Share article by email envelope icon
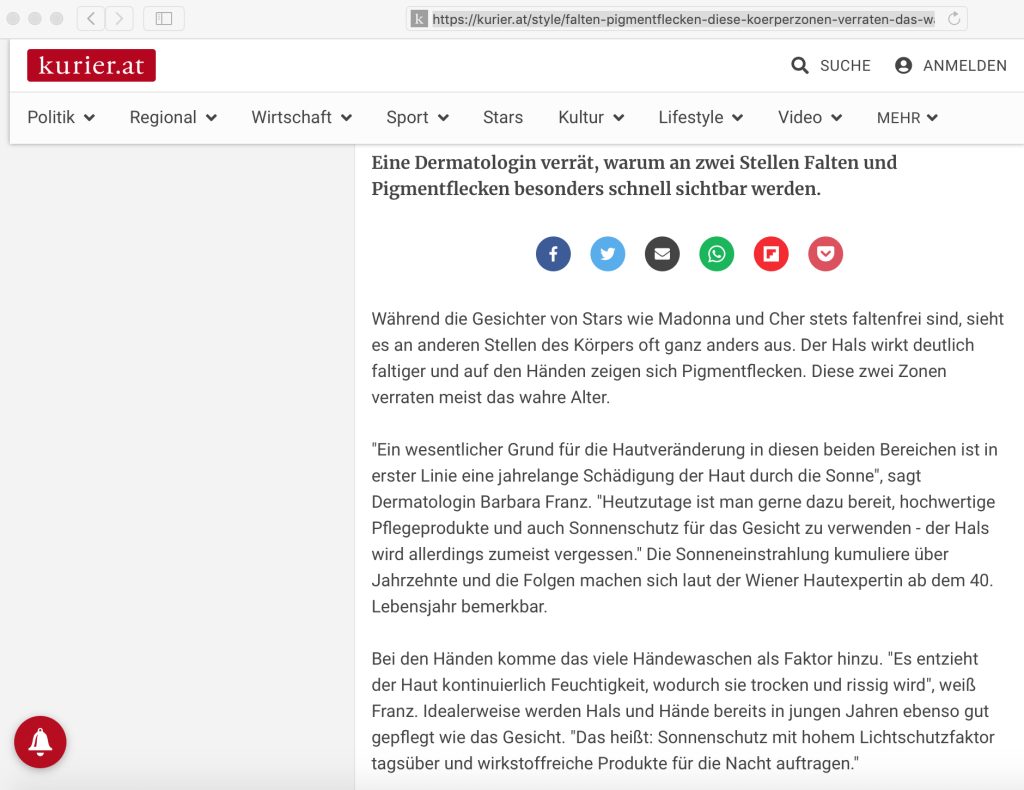The width and height of the screenshot is (1024, 790). [x=662, y=254]
